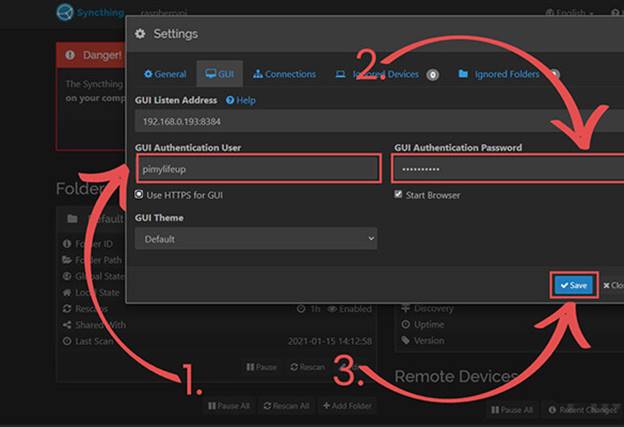Screen dimensions: 624x427
Task: Switch to the Connections tab
Action: pos(284,74)
